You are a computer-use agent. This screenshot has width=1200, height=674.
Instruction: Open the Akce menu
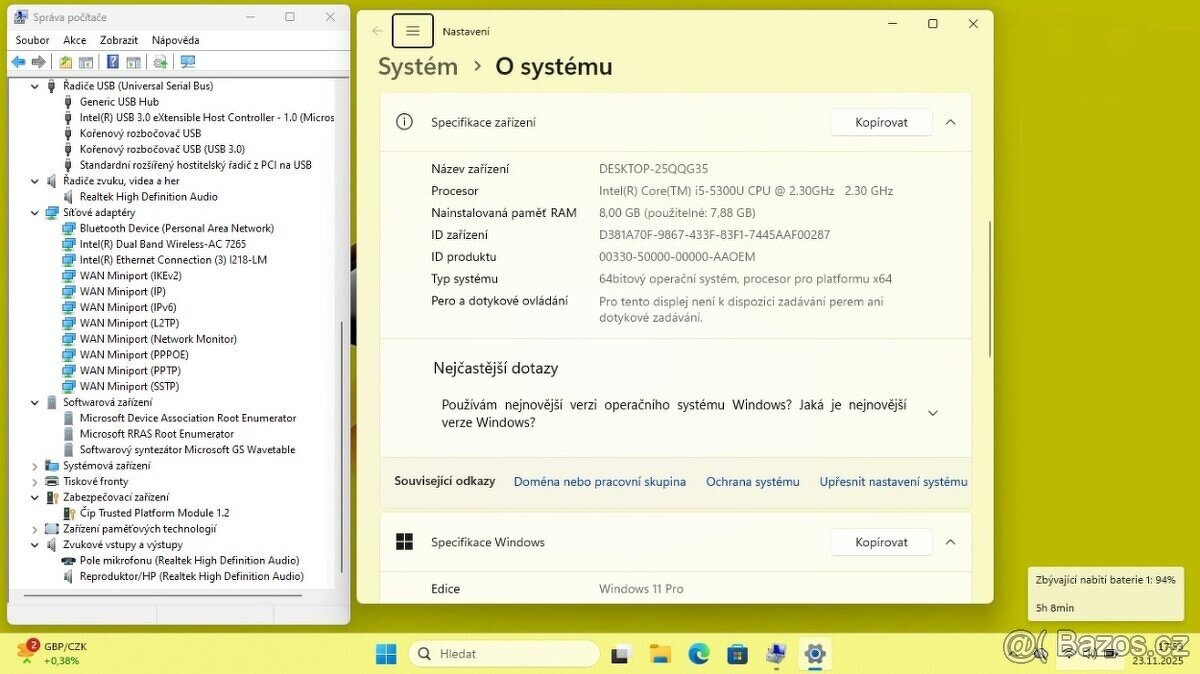tap(74, 39)
